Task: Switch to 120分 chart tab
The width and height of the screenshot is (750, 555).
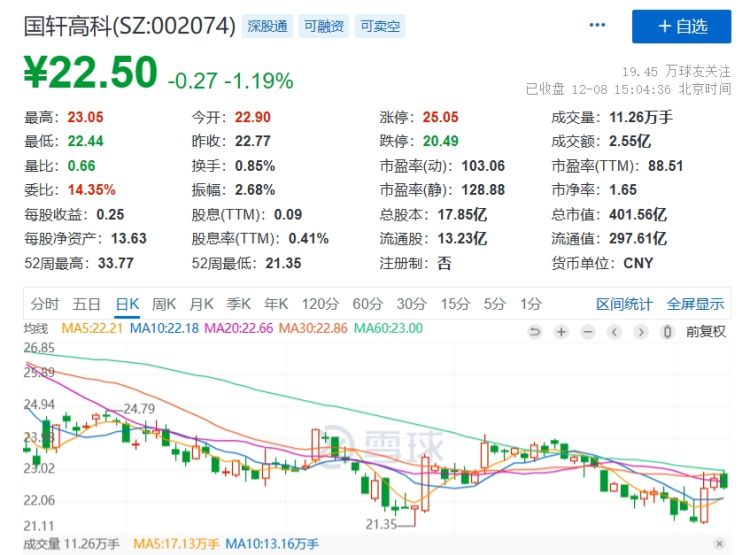Action: point(320,304)
